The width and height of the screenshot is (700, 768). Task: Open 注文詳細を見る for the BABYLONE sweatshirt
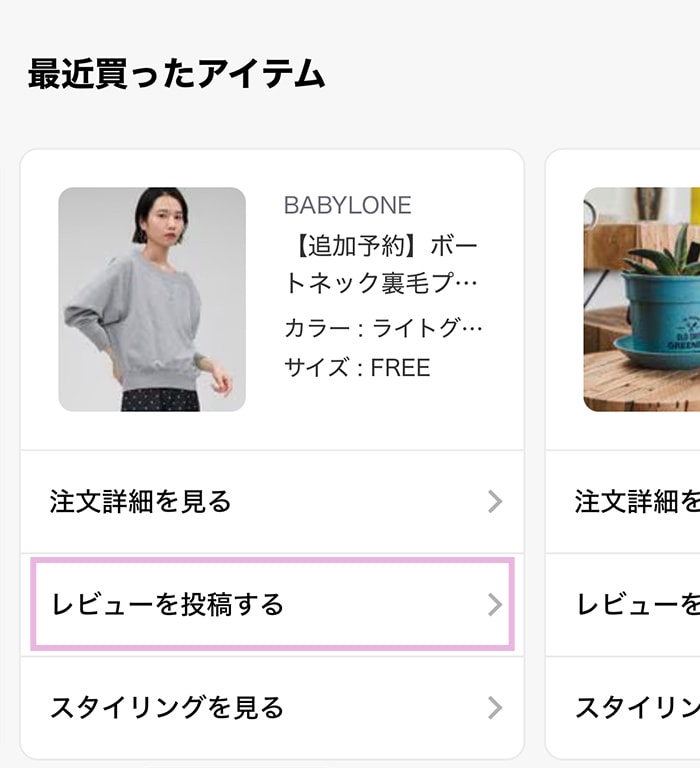point(141,501)
